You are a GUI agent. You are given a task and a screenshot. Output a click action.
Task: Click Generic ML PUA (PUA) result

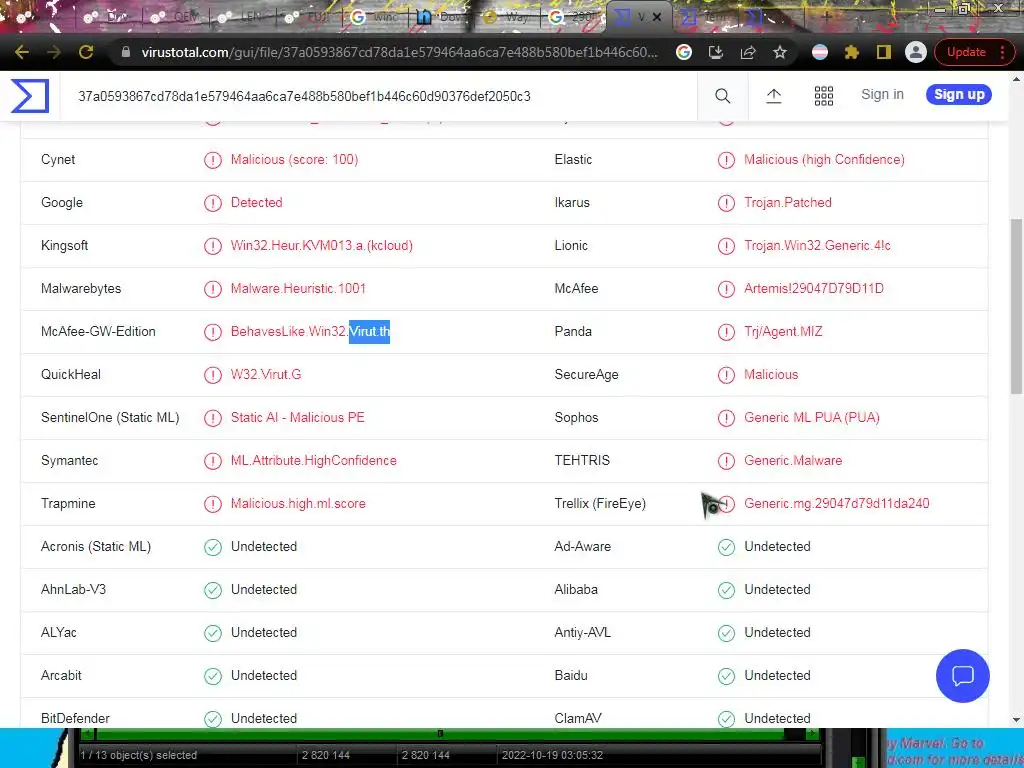(x=812, y=418)
